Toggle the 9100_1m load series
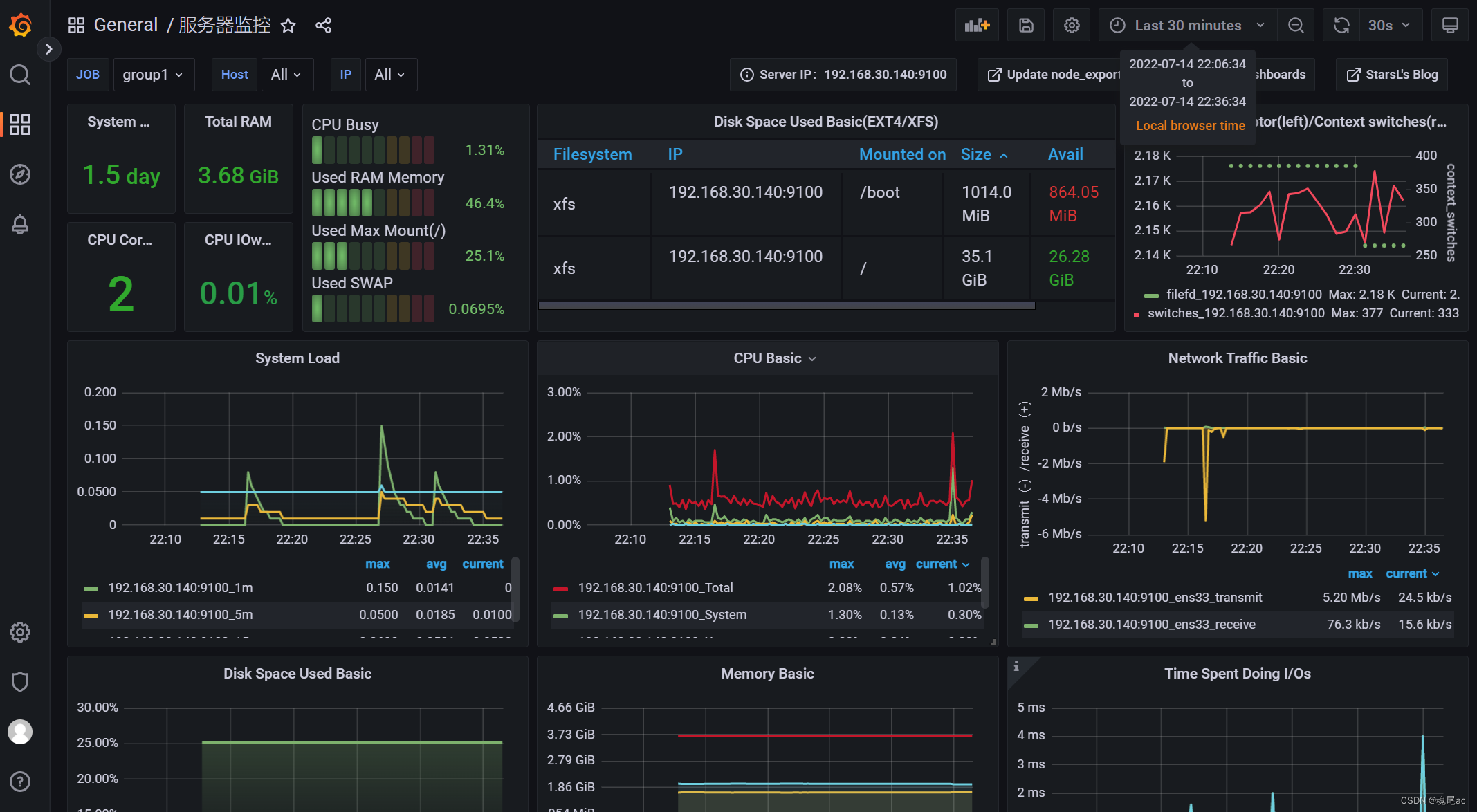Image resolution: width=1477 pixels, height=812 pixels. coord(181,588)
